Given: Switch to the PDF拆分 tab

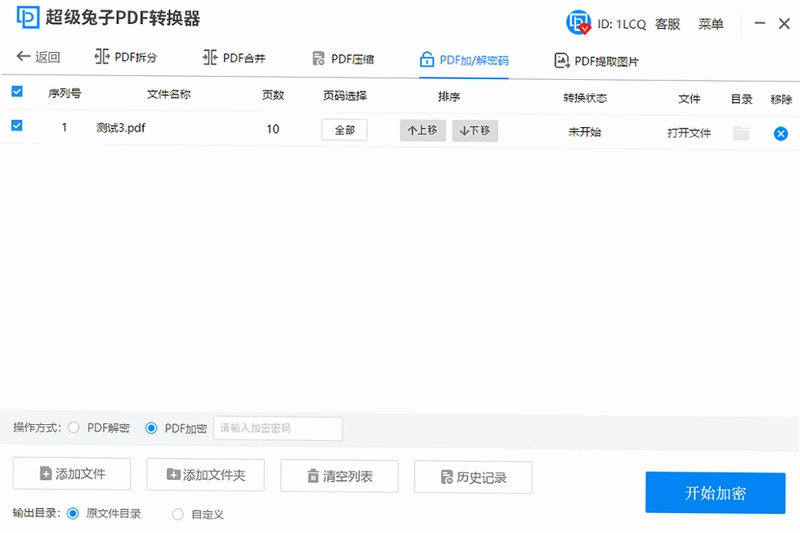Looking at the screenshot, I should (126, 57).
